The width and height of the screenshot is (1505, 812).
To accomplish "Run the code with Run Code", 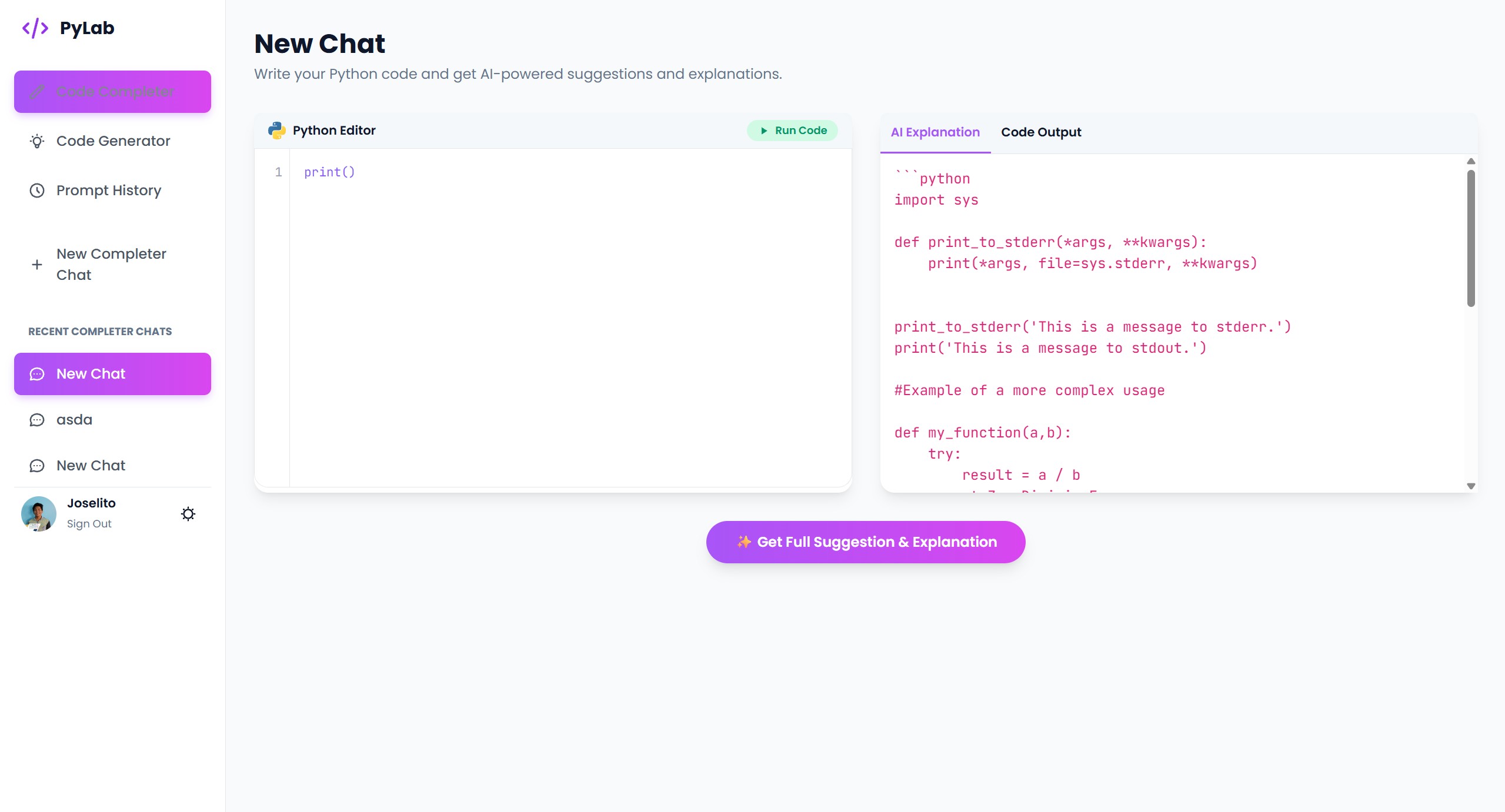I will 792,131.
